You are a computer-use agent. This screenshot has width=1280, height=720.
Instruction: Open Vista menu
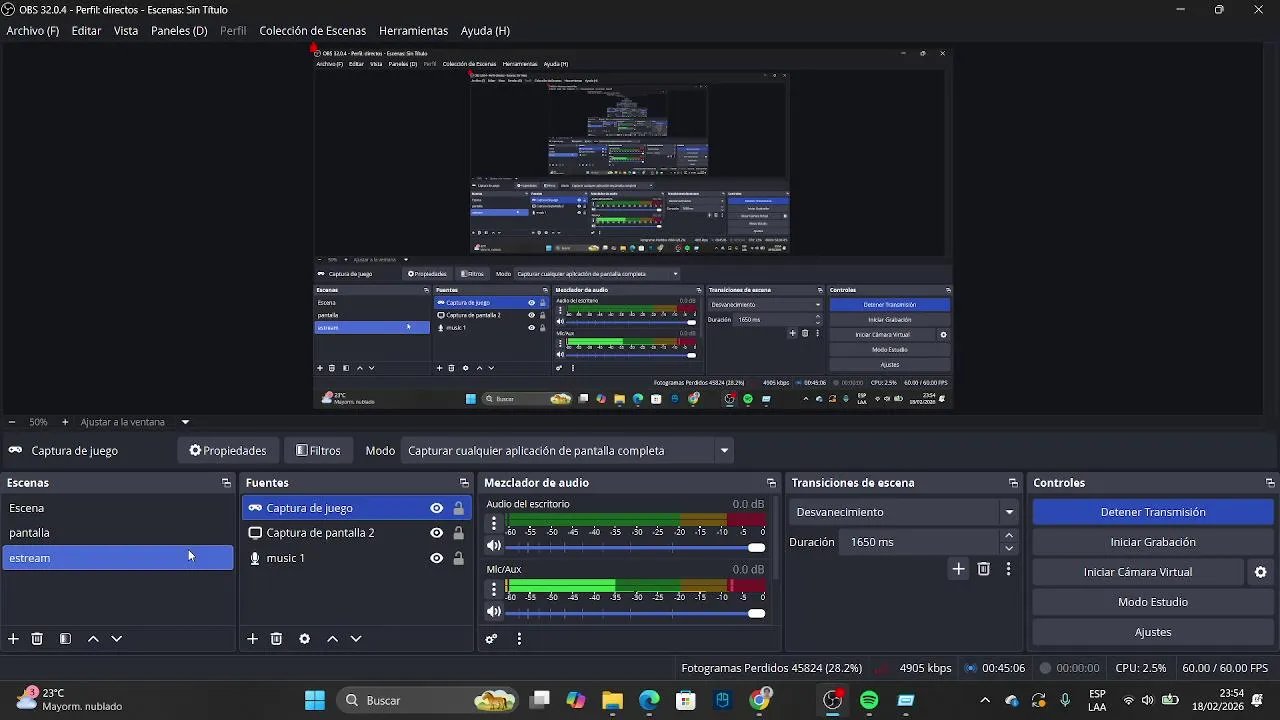coord(126,31)
